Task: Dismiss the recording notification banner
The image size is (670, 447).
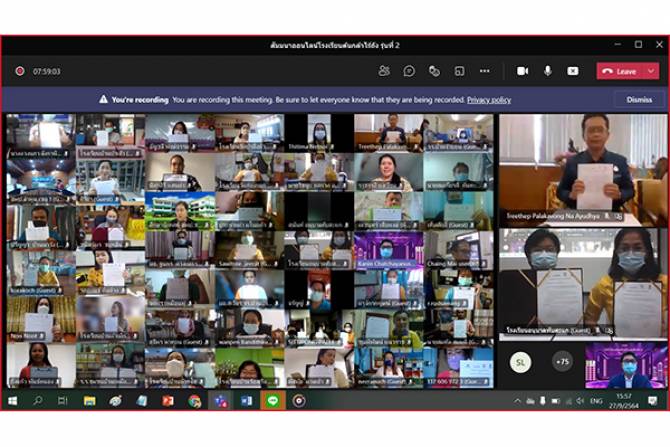Action: pos(639,100)
